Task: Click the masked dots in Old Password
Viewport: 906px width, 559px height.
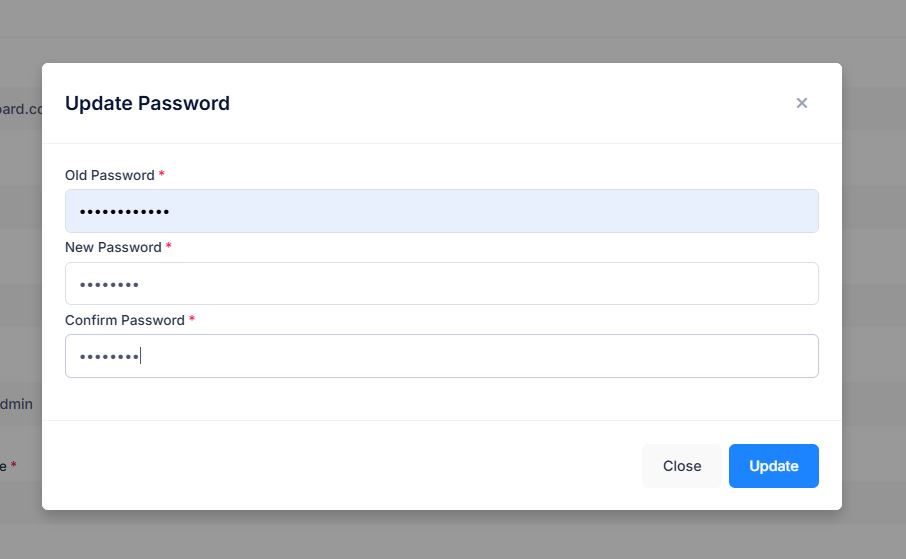Action: point(124,212)
